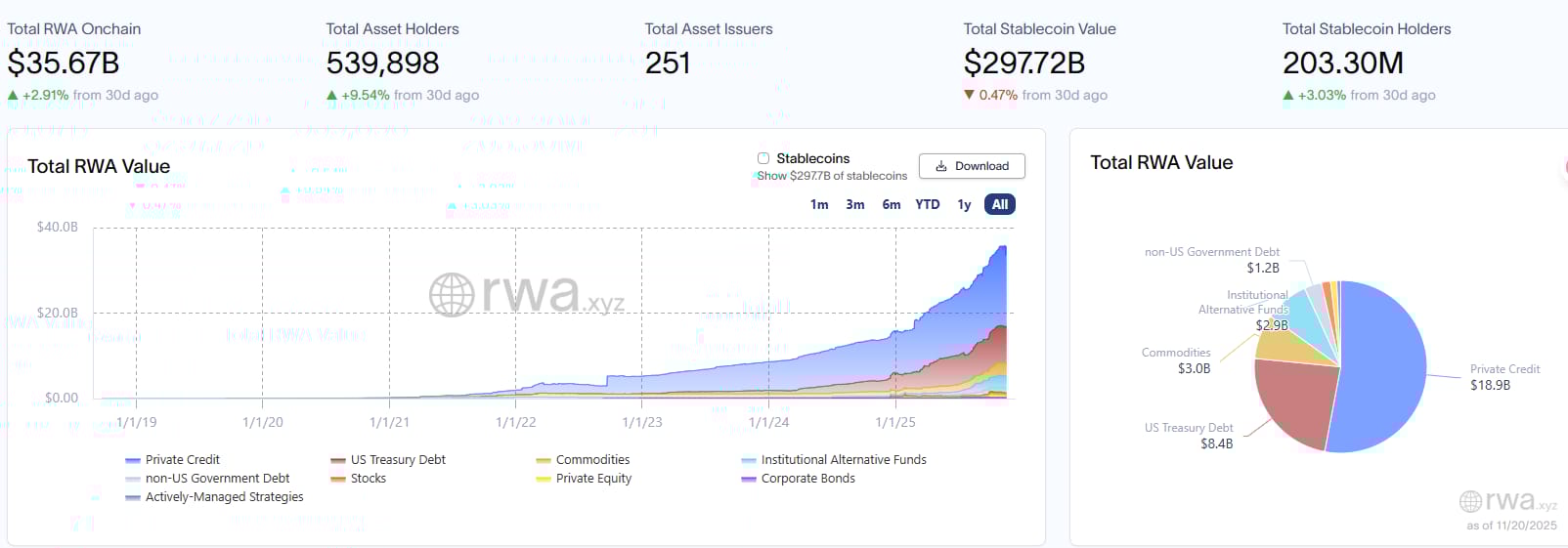Click the Commodities $3.0B pie label

(x=1176, y=360)
